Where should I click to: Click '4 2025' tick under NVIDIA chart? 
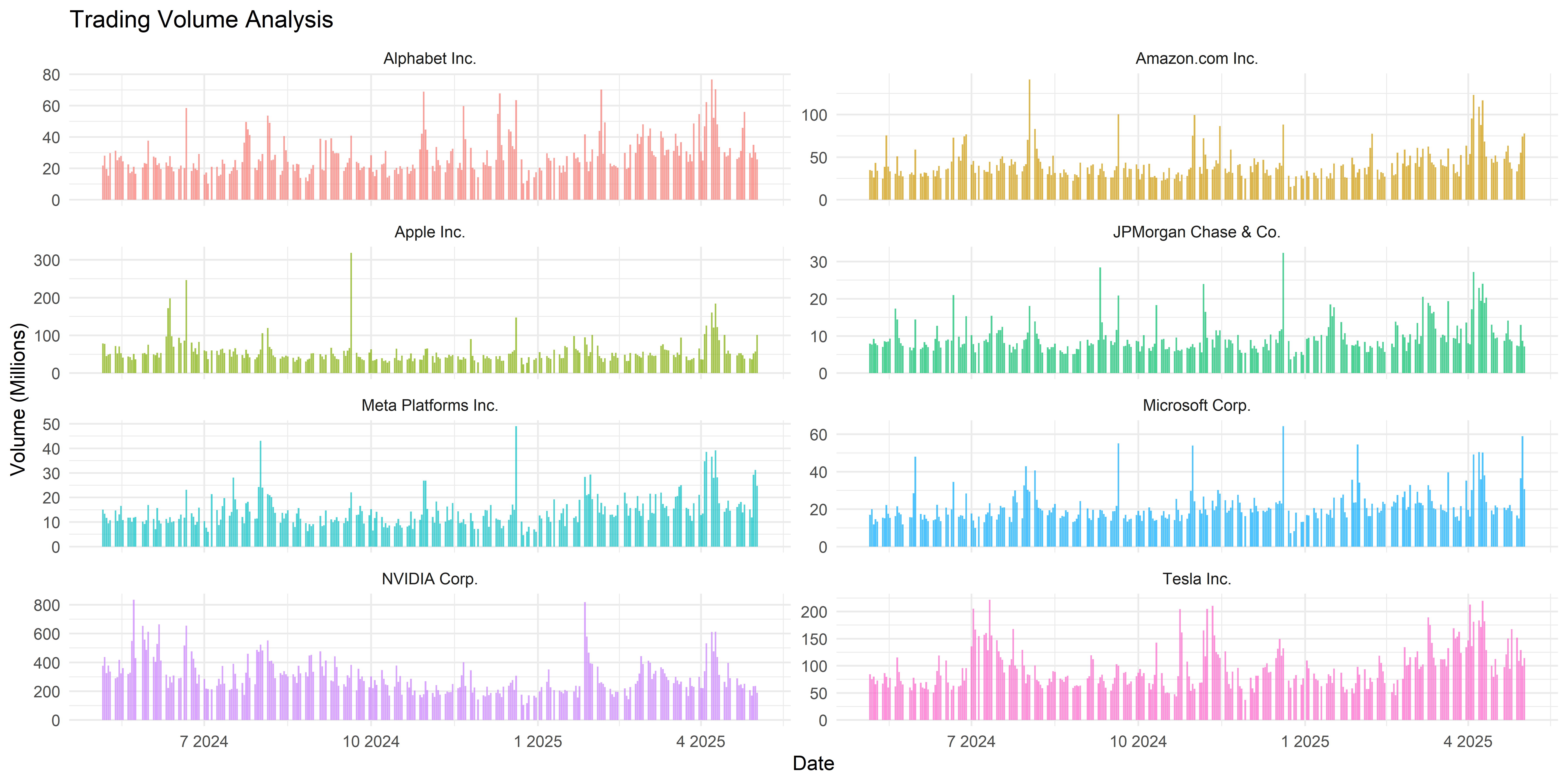pos(701,741)
